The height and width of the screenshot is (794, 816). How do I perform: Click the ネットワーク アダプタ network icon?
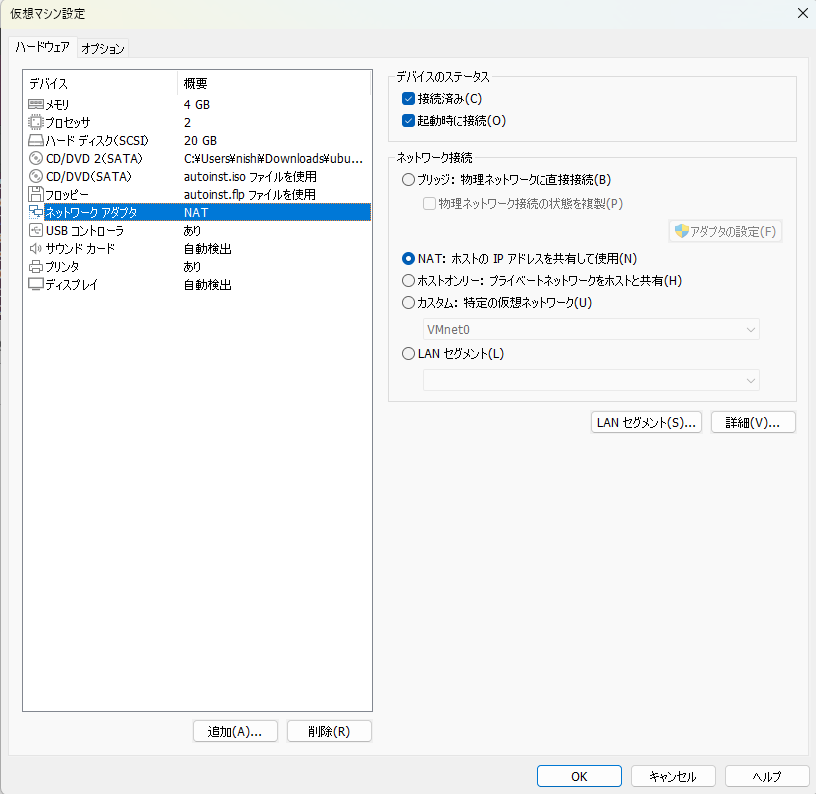point(35,212)
